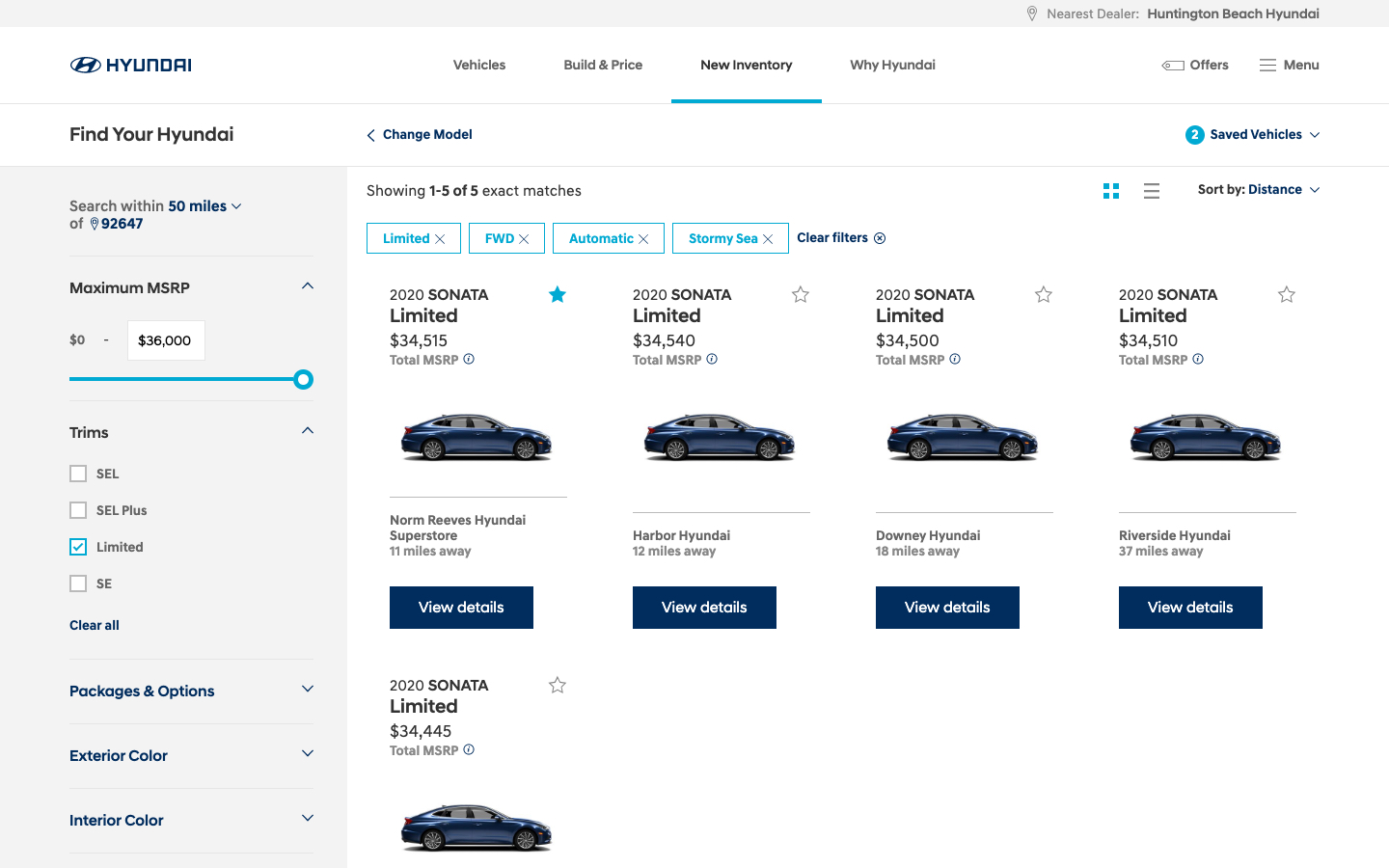View details for Downey Hyundai Sonata

click(x=947, y=608)
